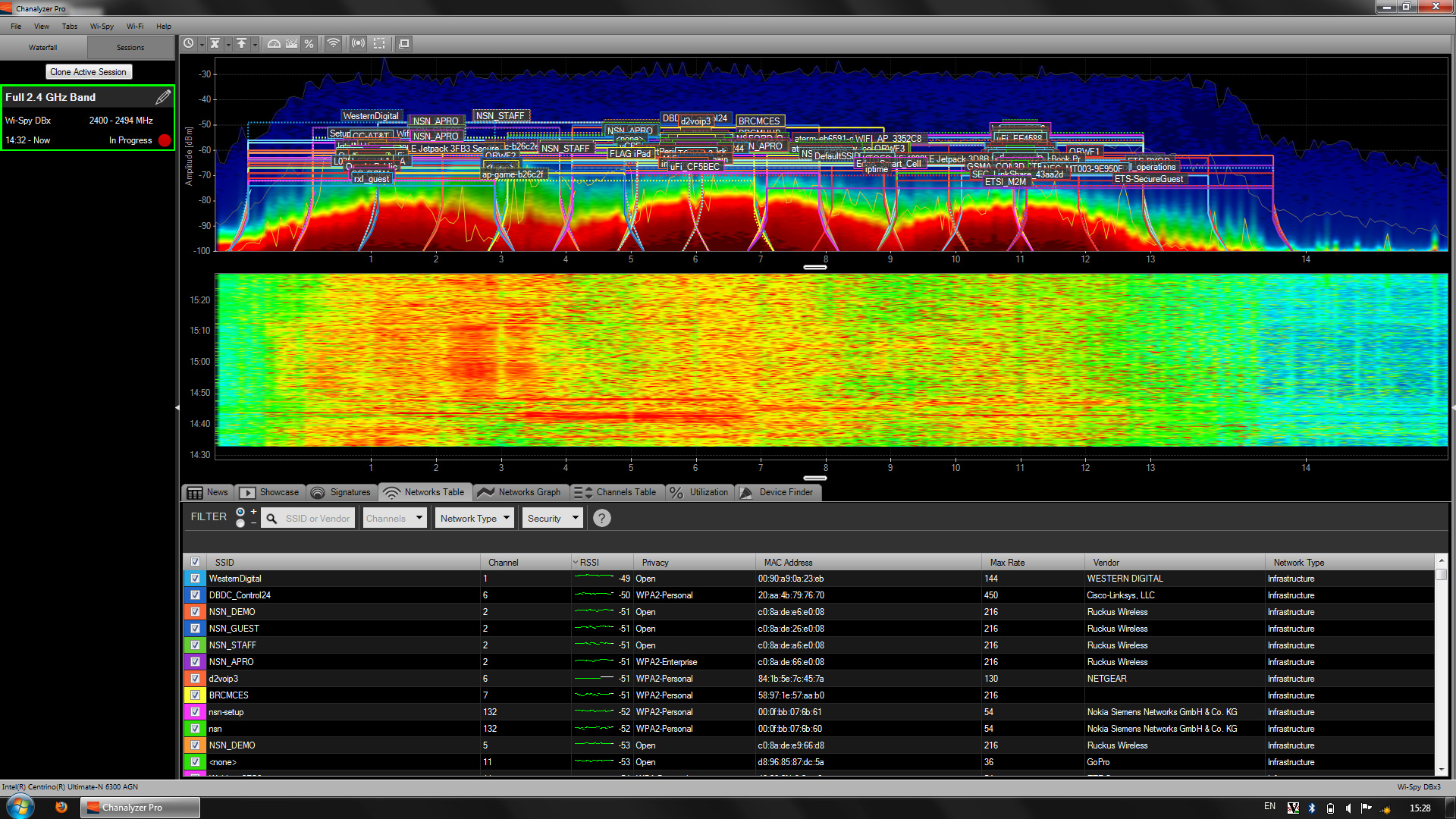
Task: Switch to the Sessions tab
Action: tap(130, 47)
